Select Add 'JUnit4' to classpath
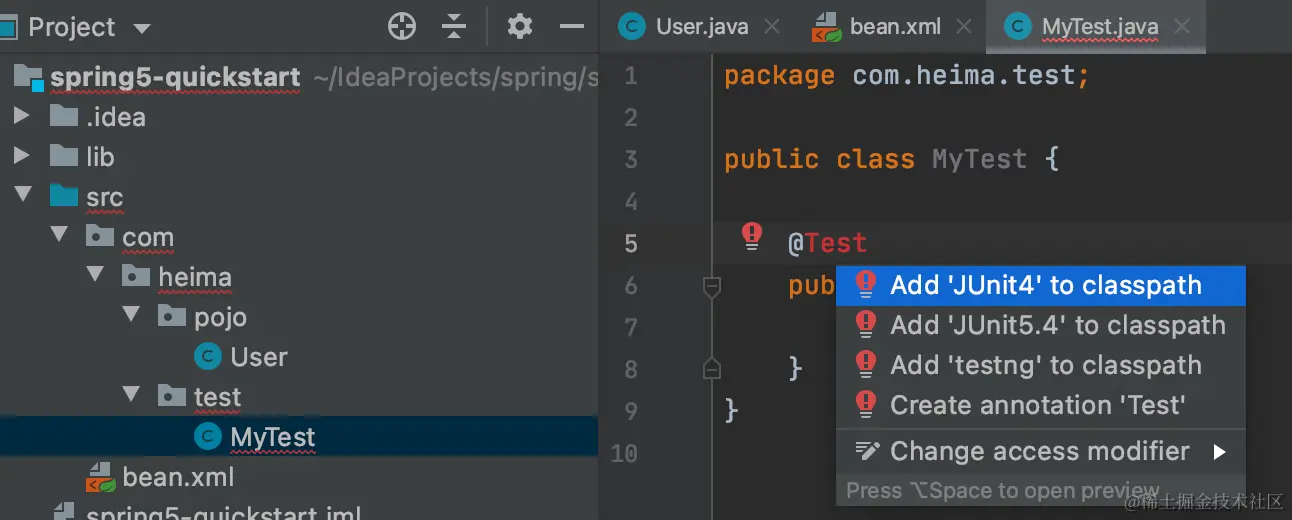Screen dimensions: 1292x520 (1045, 285)
